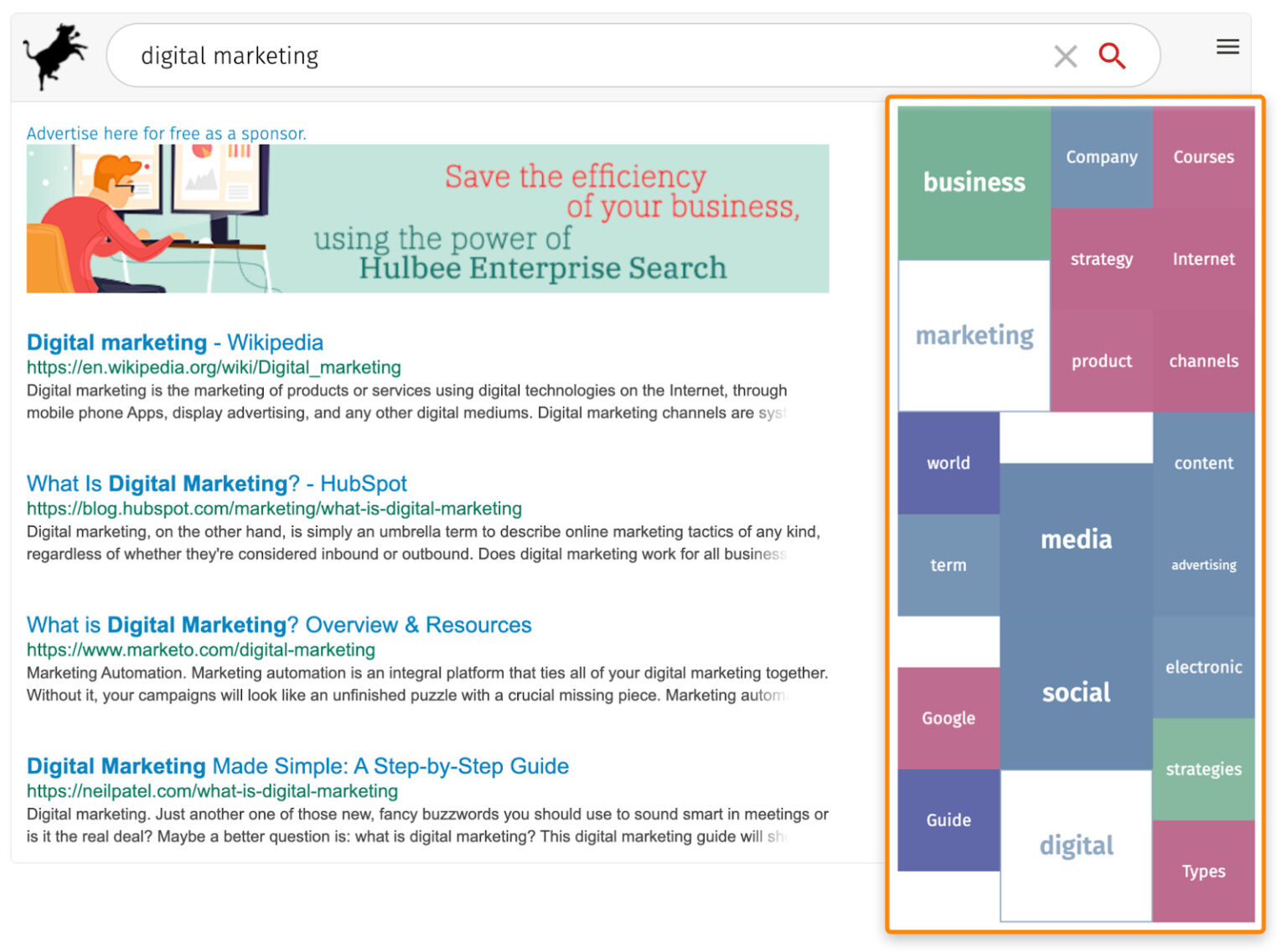Viewport: 1287px width, 952px height.
Task: Open the HubSpot What Is Digital Marketing result
Action: [x=216, y=484]
